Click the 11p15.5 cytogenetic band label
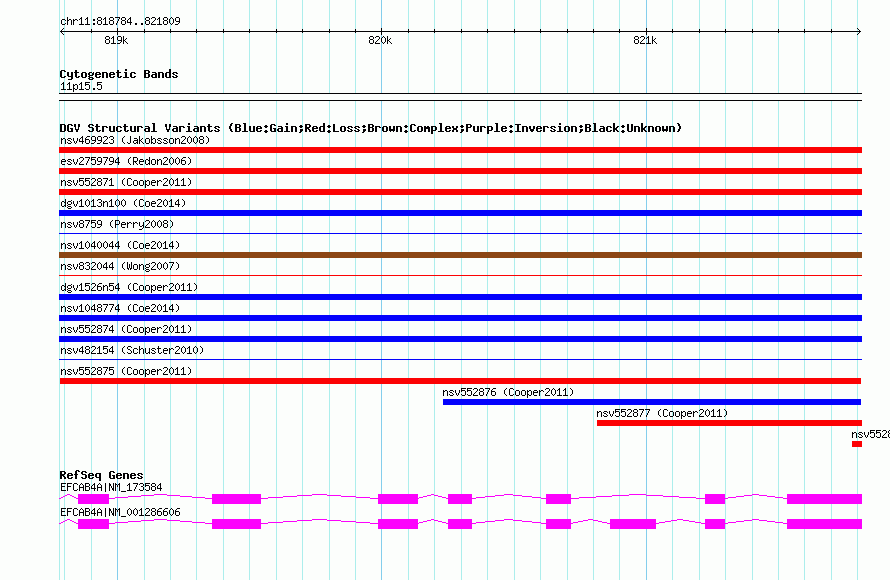Image resolution: width=890 pixels, height=580 pixels. coord(81,86)
